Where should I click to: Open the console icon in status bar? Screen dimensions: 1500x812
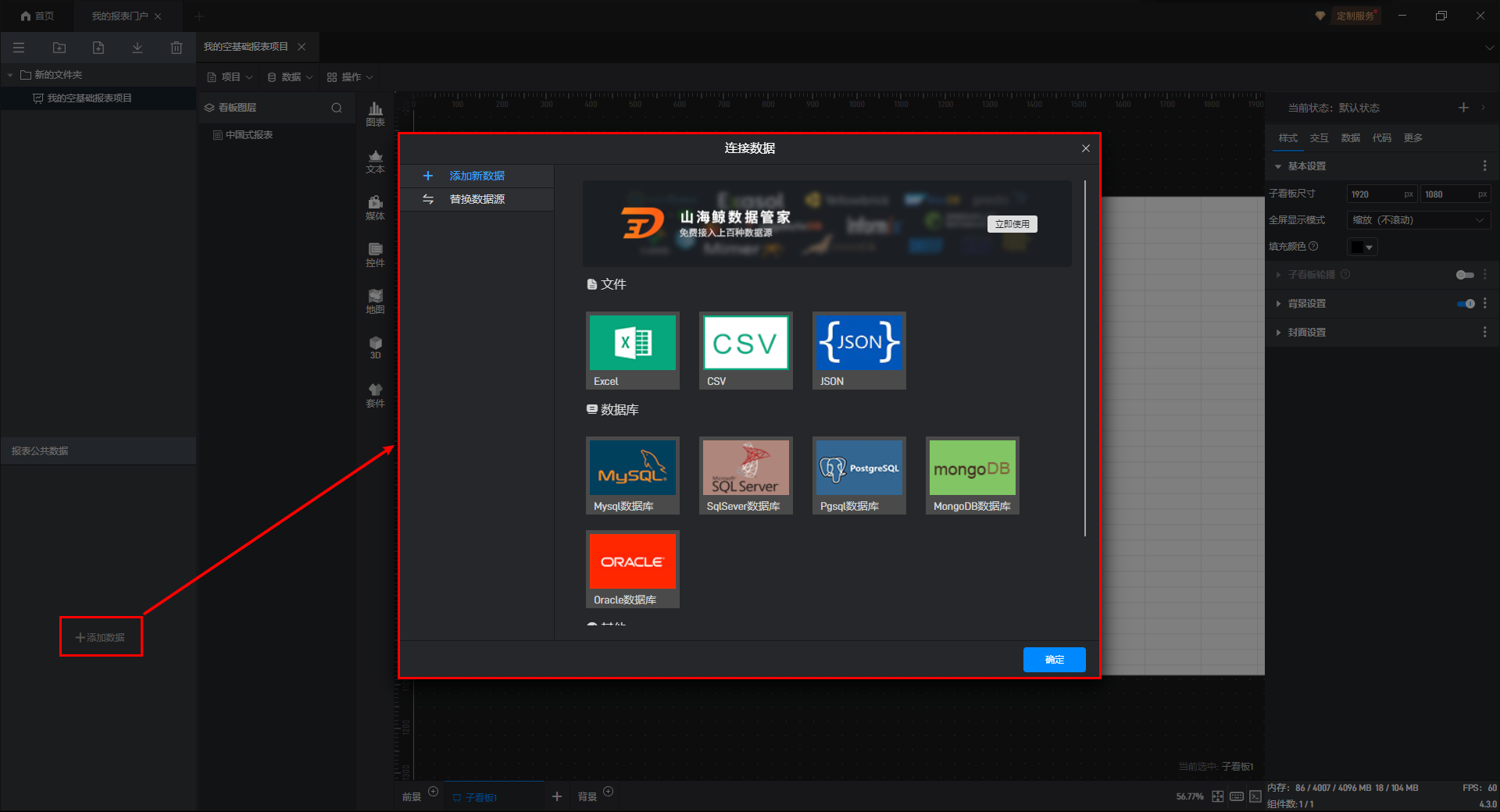[x=1255, y=796]
